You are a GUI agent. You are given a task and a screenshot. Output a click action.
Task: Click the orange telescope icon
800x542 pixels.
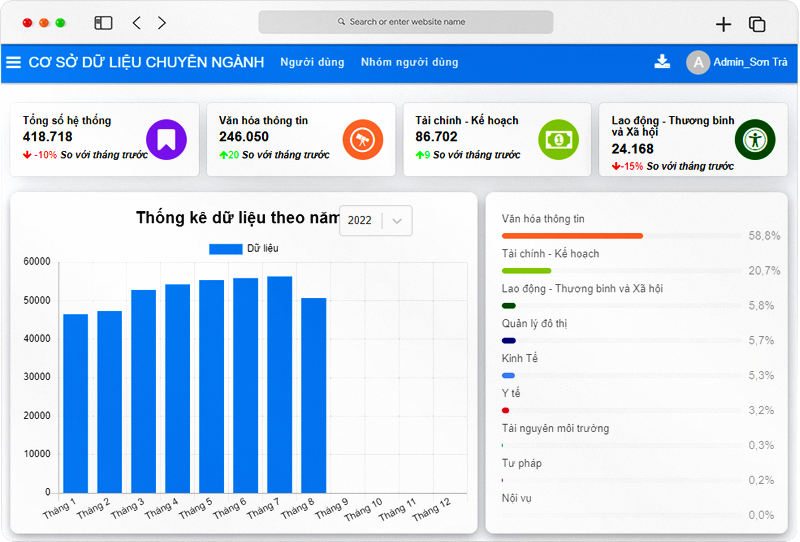point(363,139)
